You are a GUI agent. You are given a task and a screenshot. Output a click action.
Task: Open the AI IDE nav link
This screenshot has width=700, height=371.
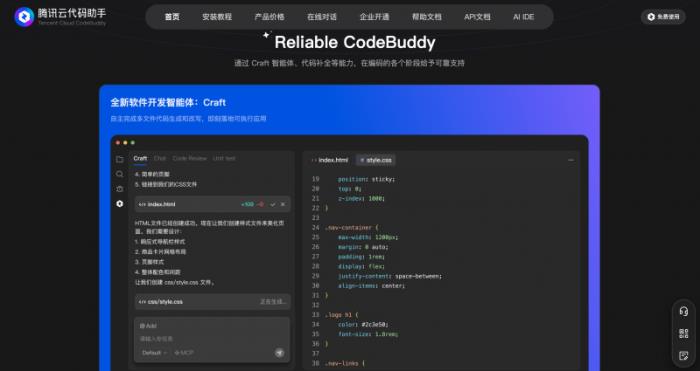tap(523, 17)
